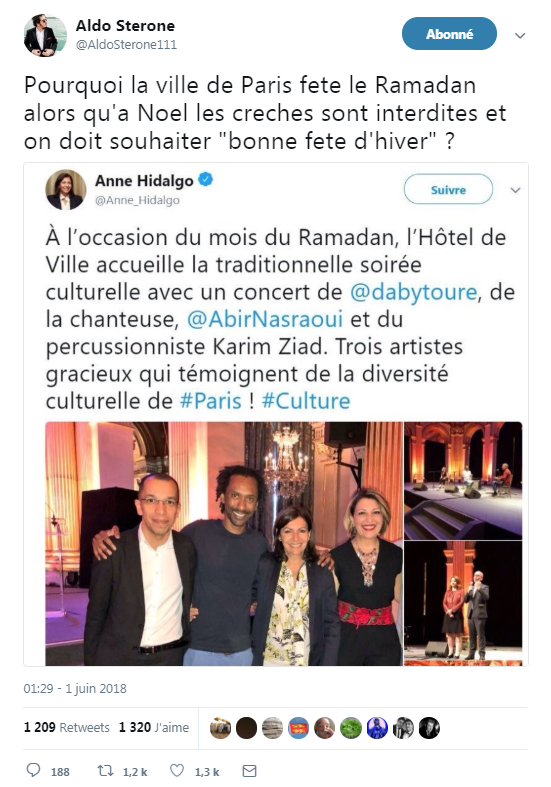This screenshot has width=551, height=787.
Task: Open the @dabytoure mention link
Action: [x=413, y=292]
